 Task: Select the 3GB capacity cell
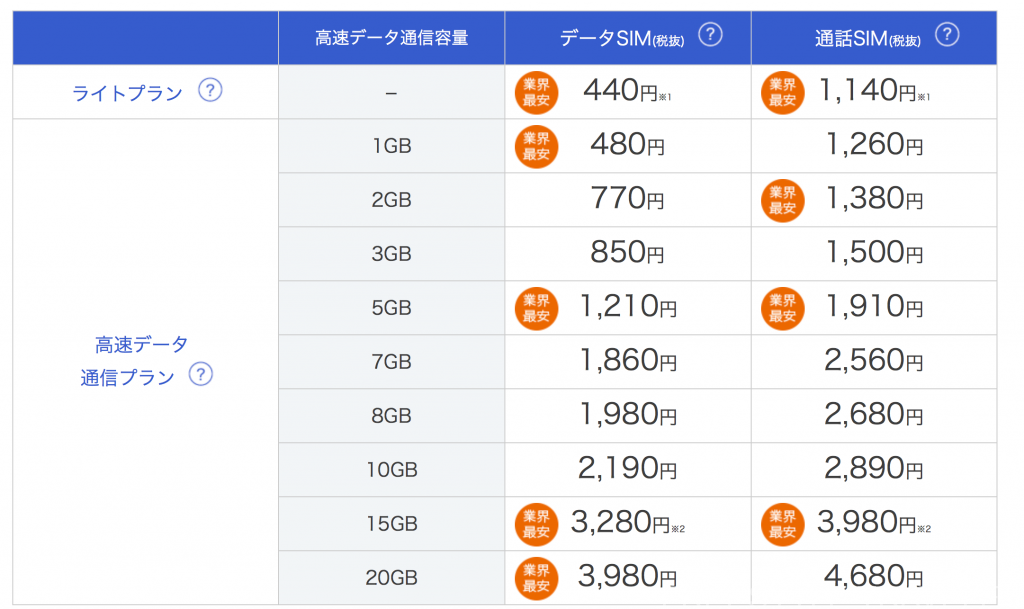391,254
